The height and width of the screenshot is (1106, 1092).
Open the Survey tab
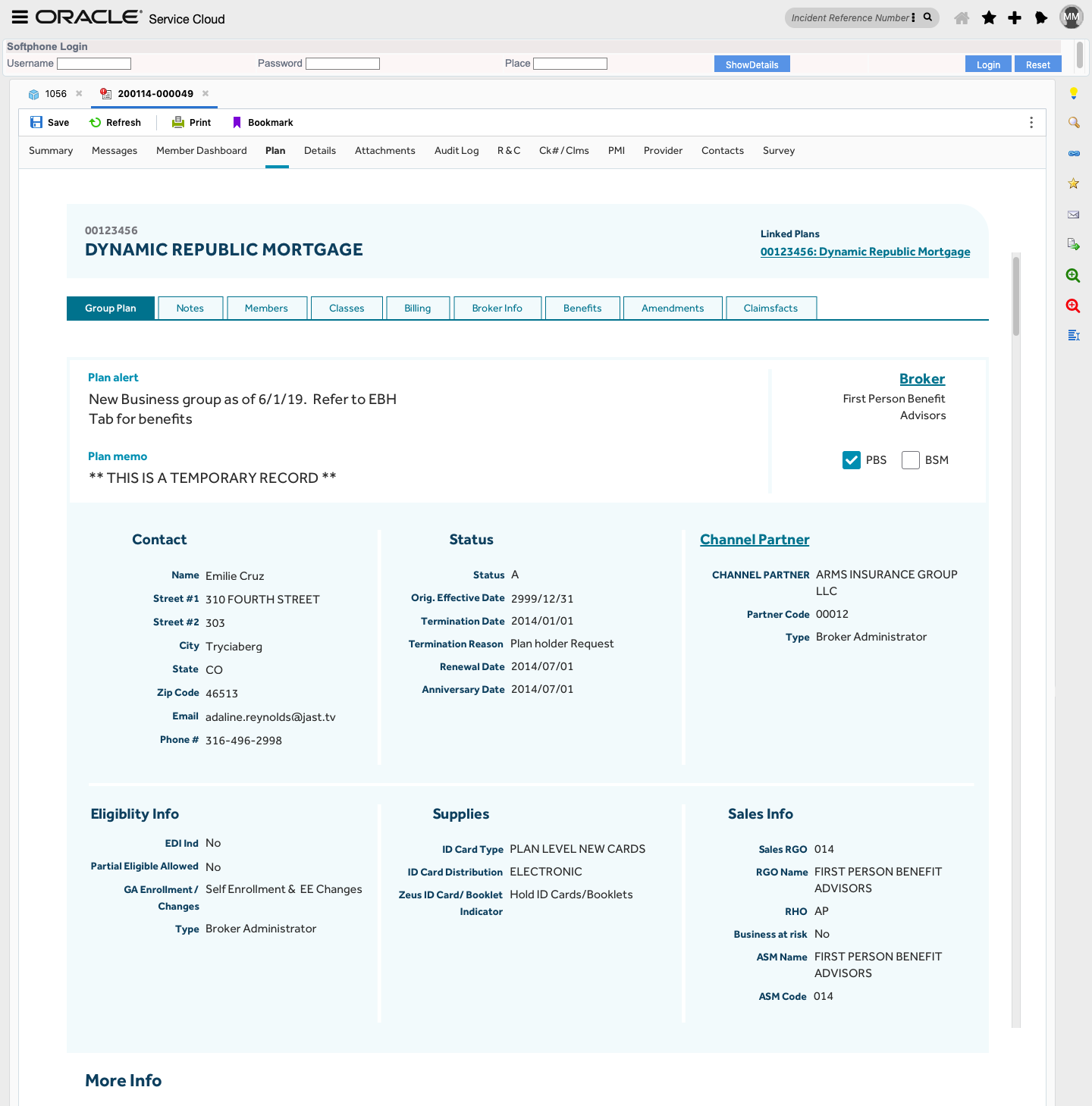coord(779,151)
